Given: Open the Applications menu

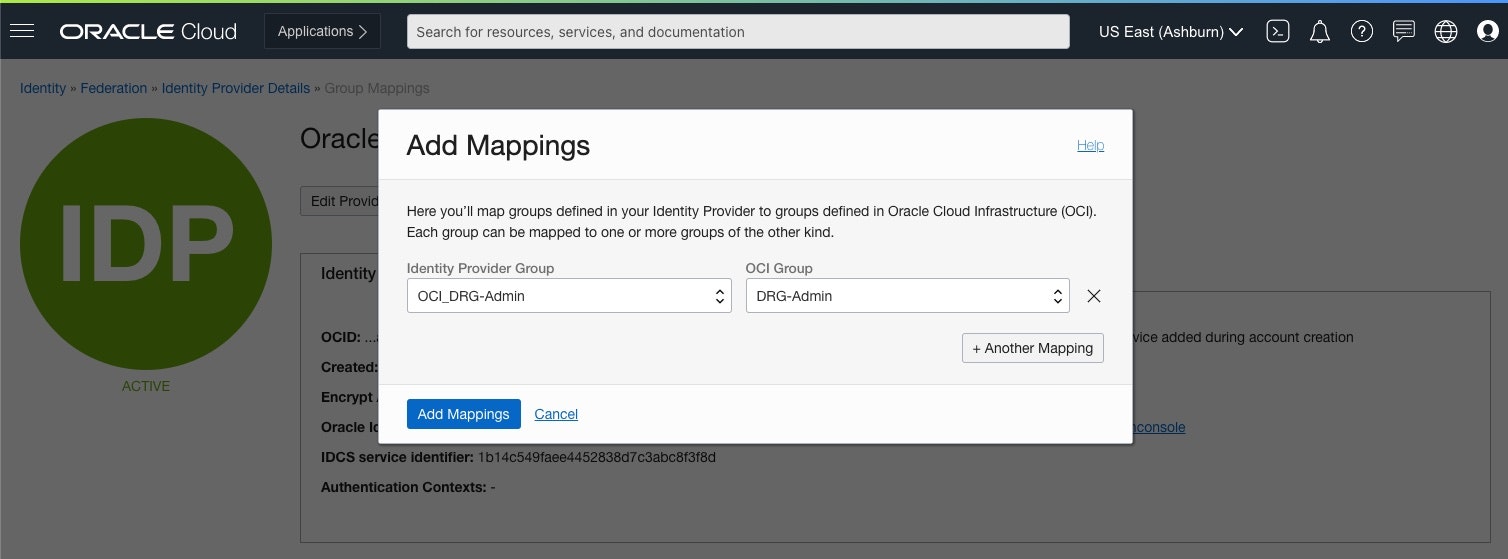Looking at the screenshot, I should click(x=322, y=31).
